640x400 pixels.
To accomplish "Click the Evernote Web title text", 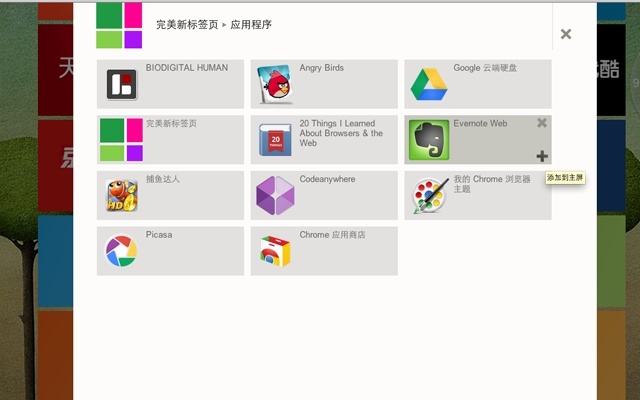I will [x=480, y=123].
